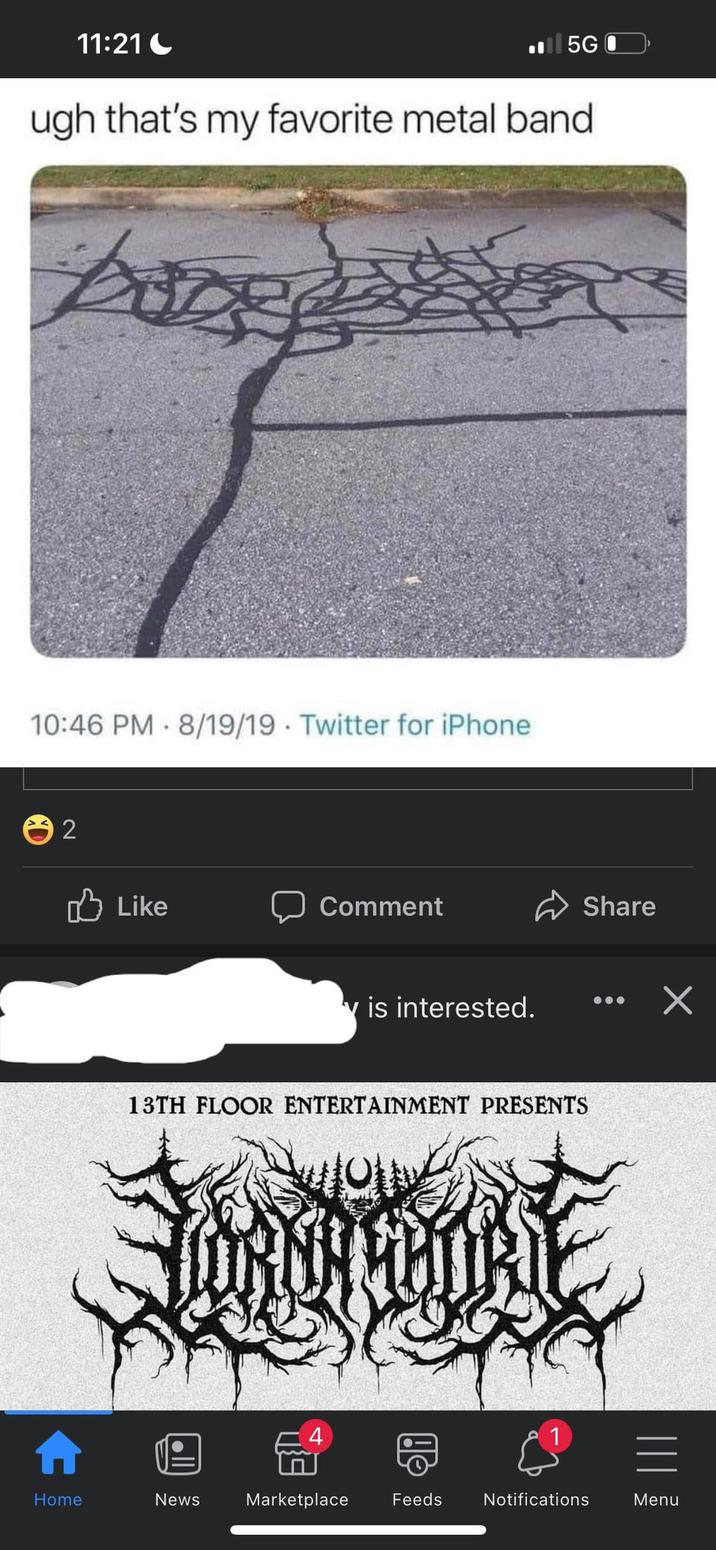This screenshot has width=716, height=1550.
Task: Open the cracked pavement meme image
Action: point(358,411)
